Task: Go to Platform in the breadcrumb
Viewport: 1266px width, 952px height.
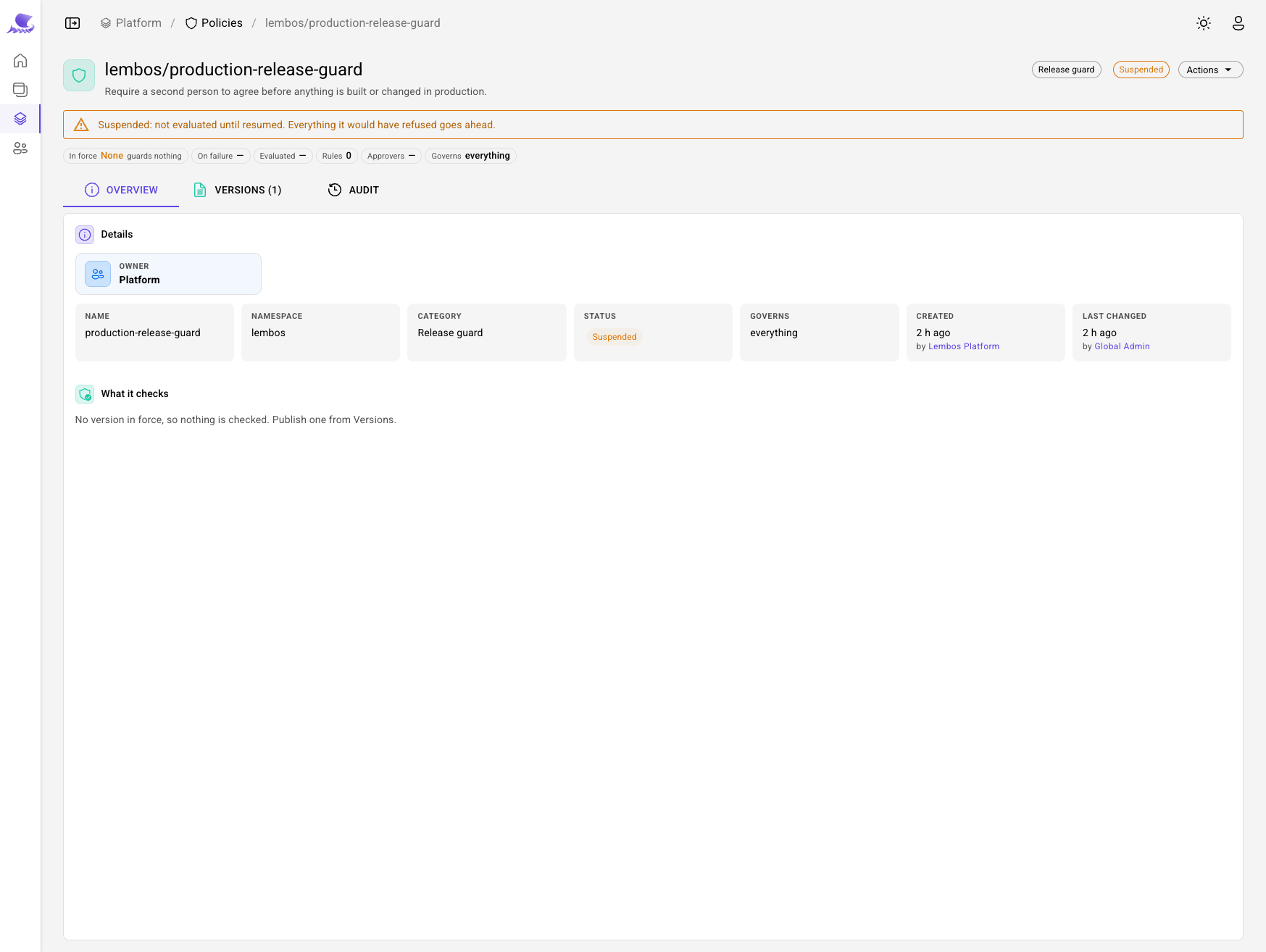Action: coord(131,23)
